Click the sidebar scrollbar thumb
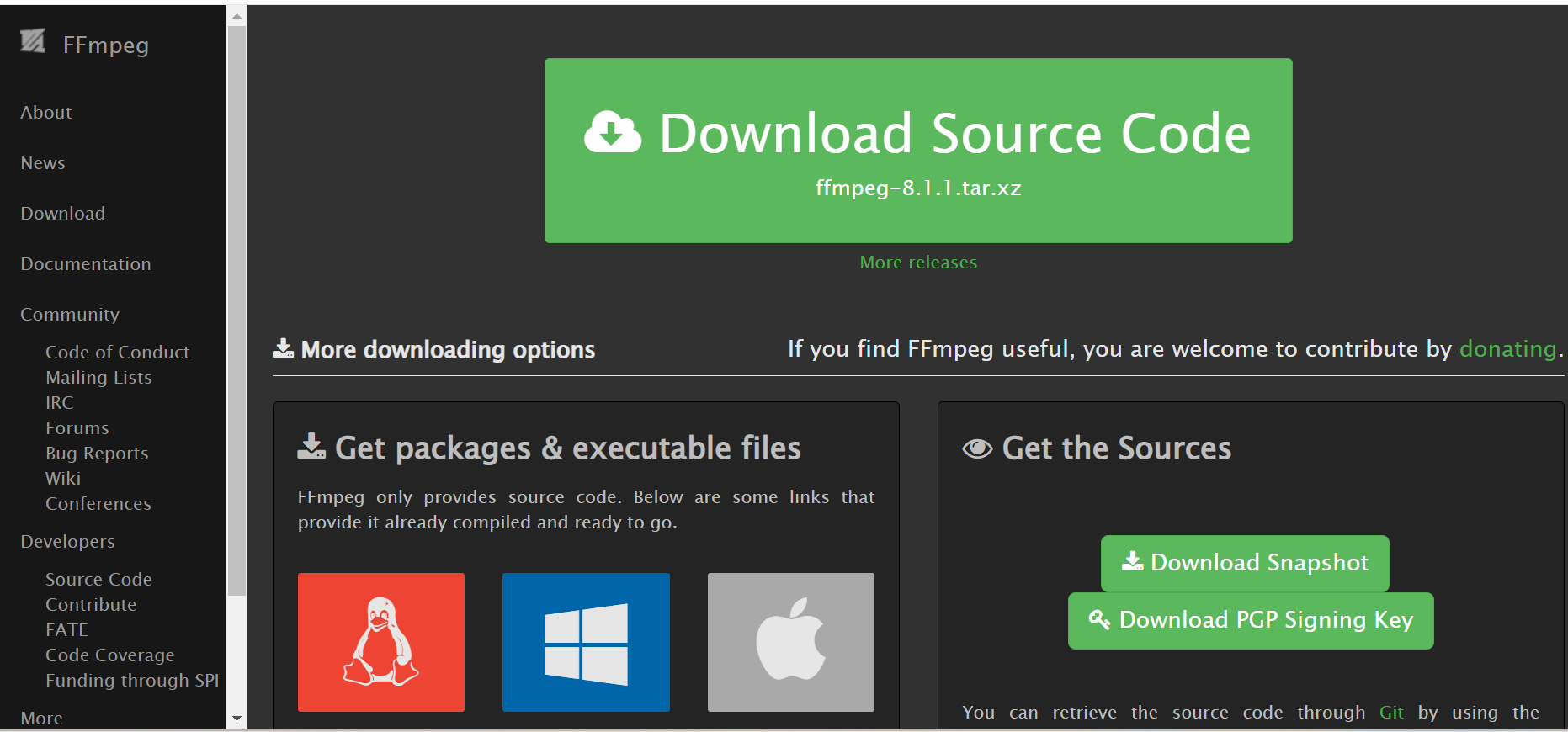Viewport: 1568px width, 732px height. click(237, 310)
